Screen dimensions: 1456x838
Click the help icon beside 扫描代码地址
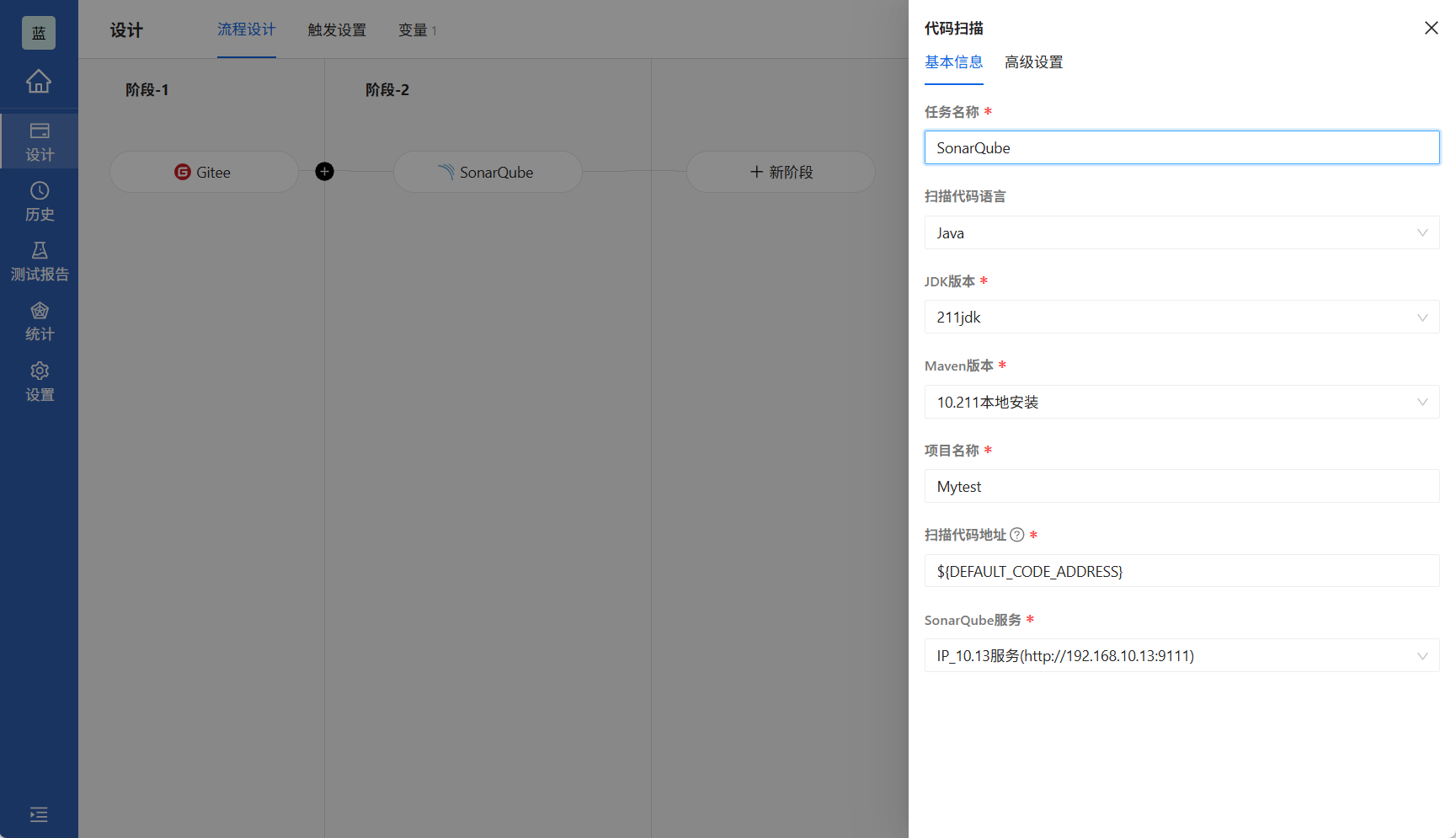point(1017,535)
